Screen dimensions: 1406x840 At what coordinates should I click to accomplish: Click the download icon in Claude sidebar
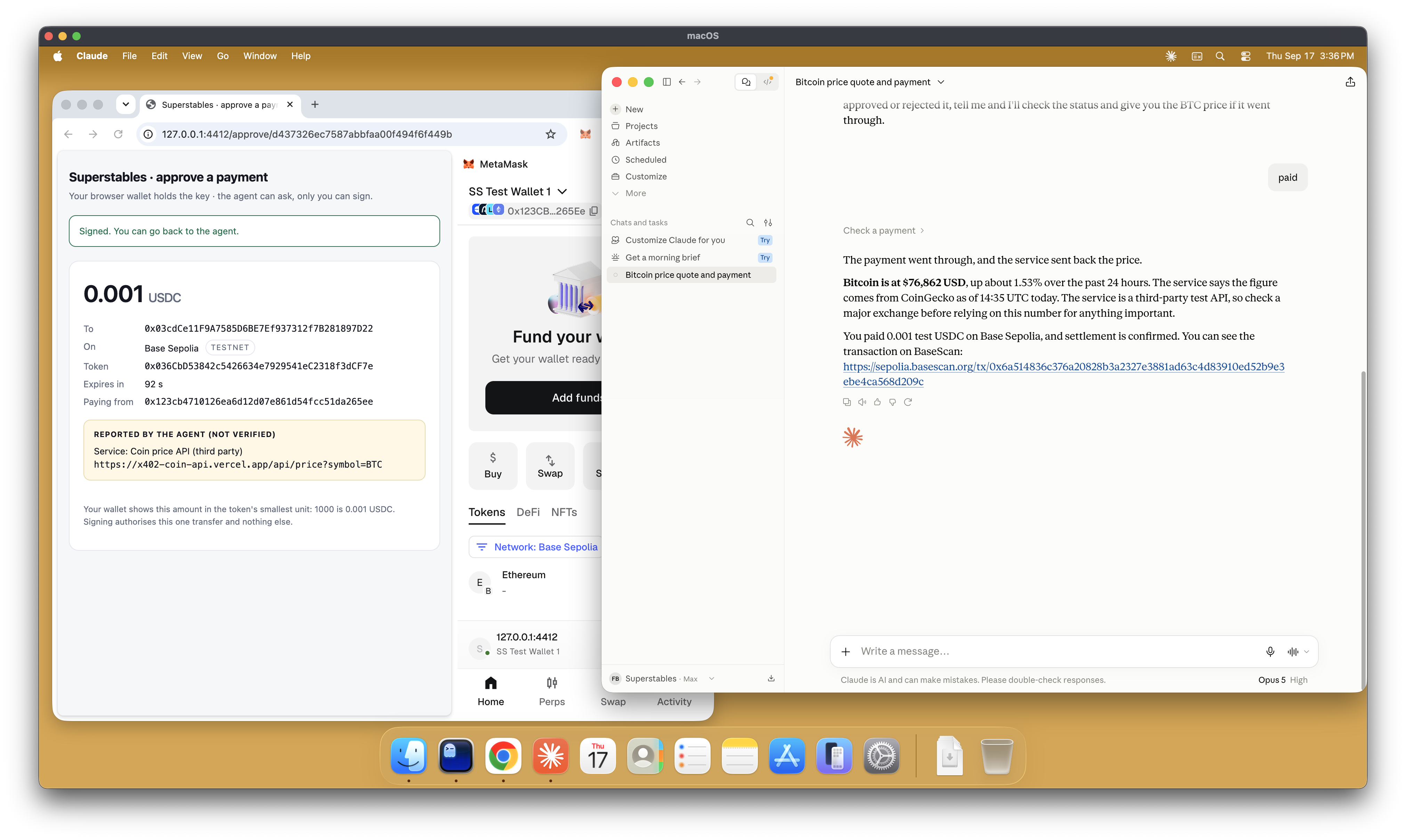pos(771,679)
